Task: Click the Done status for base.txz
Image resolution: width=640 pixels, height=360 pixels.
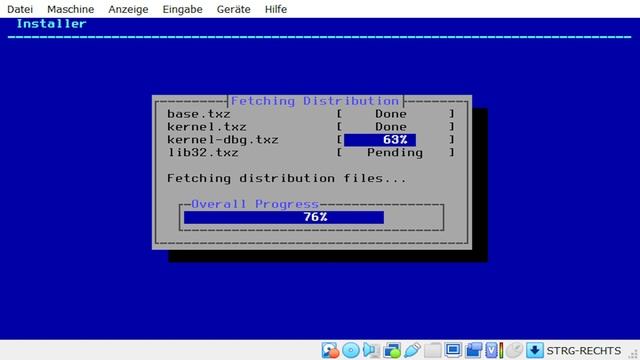Action: coord(391,114)
